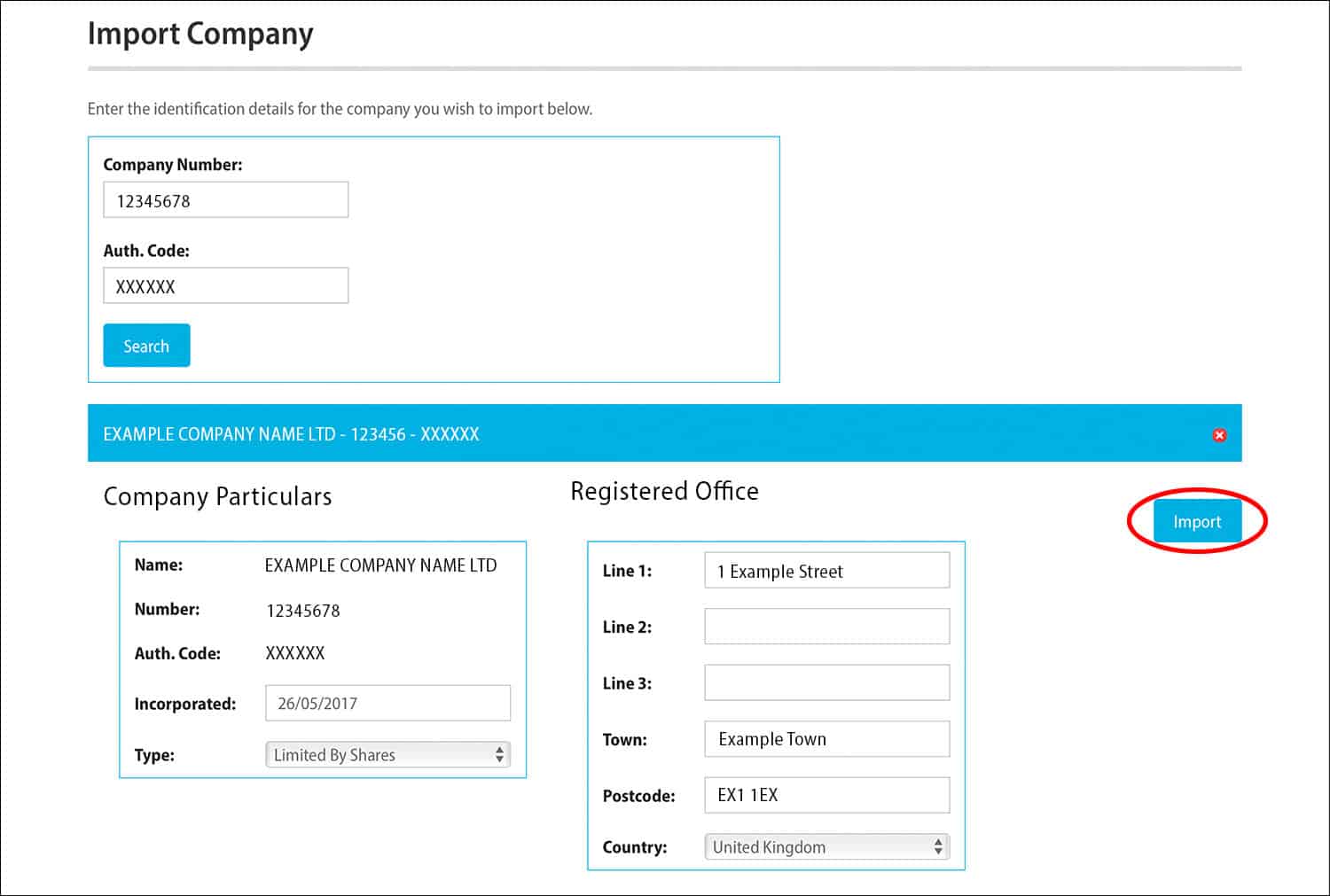Select the Company Number field containing 12345678
This screenshot has width=1330, height=896.
225,199
